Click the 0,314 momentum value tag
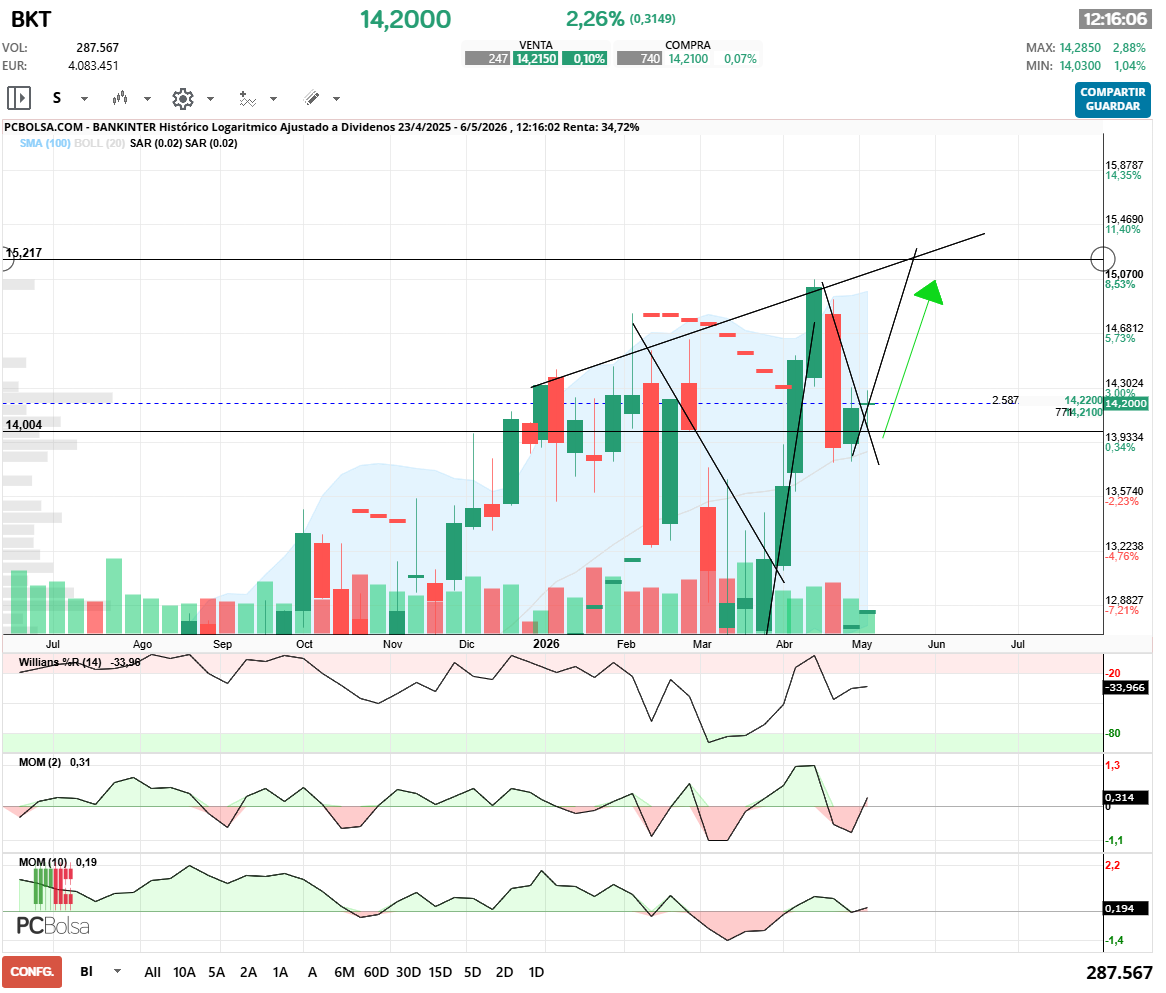Screen dimensions: 1166x993 click(1125, 797)
